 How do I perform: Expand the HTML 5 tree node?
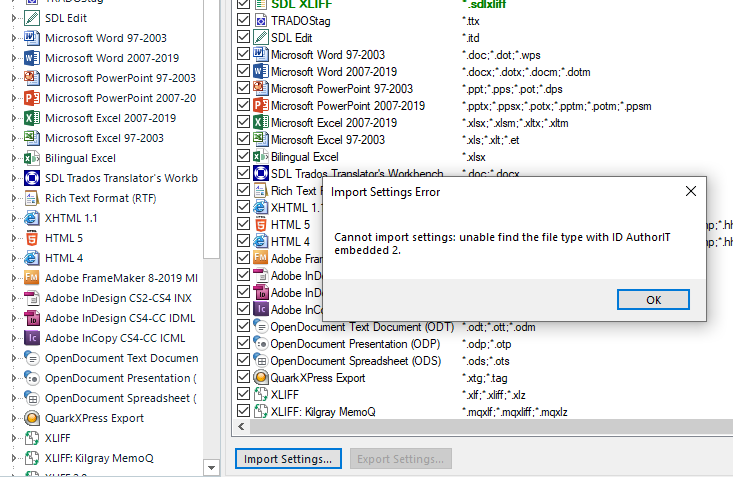[14, 238]
